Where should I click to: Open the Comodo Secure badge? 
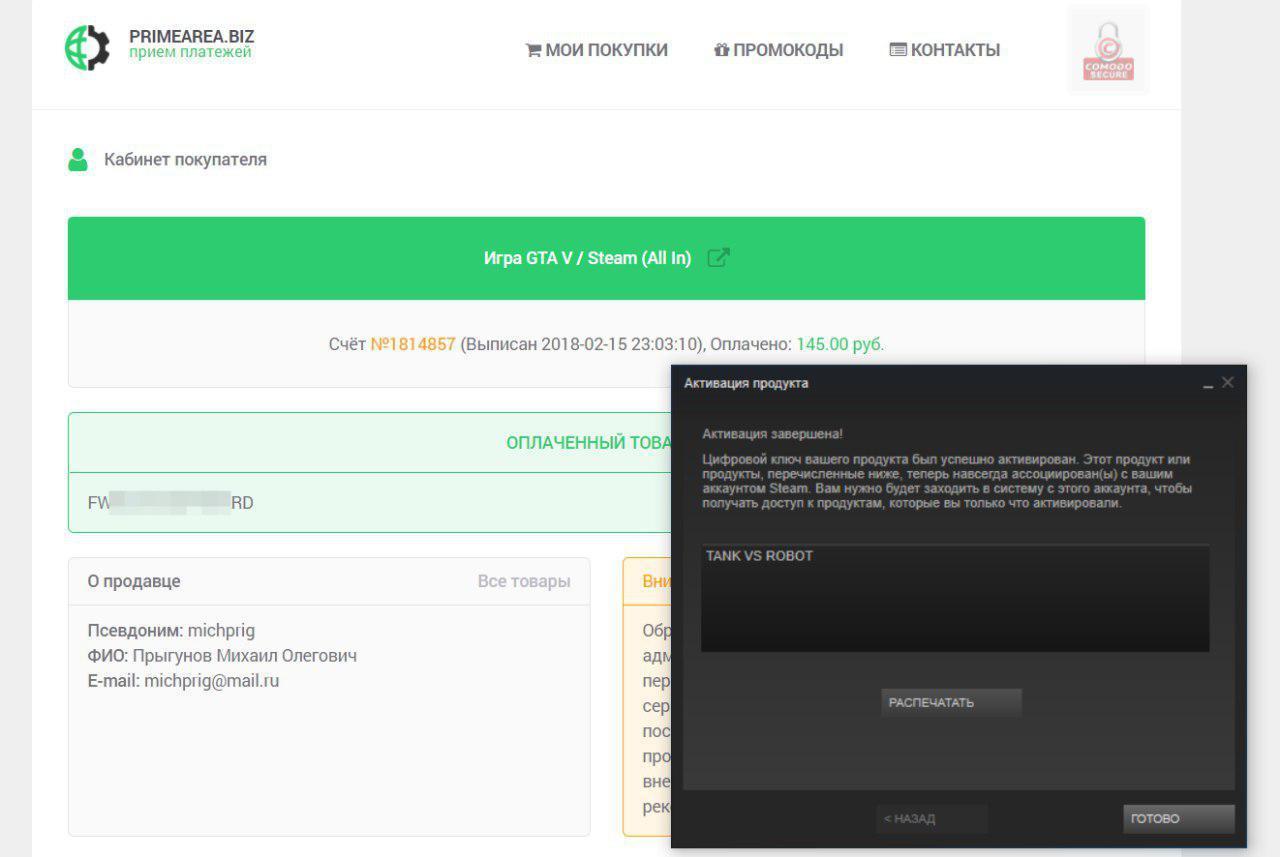pos(1108,50)
